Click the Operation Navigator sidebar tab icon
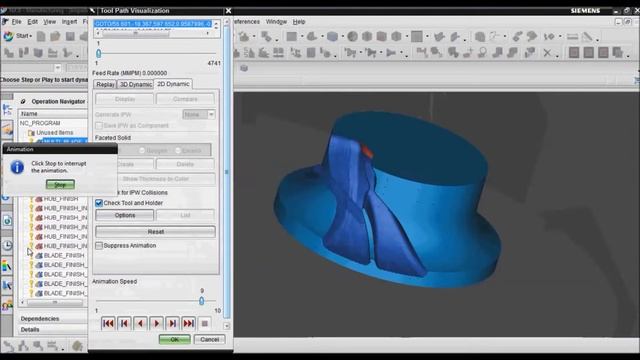Image resolution: width=640 pixels, height=360 pixels. click(x=7, y=110)
